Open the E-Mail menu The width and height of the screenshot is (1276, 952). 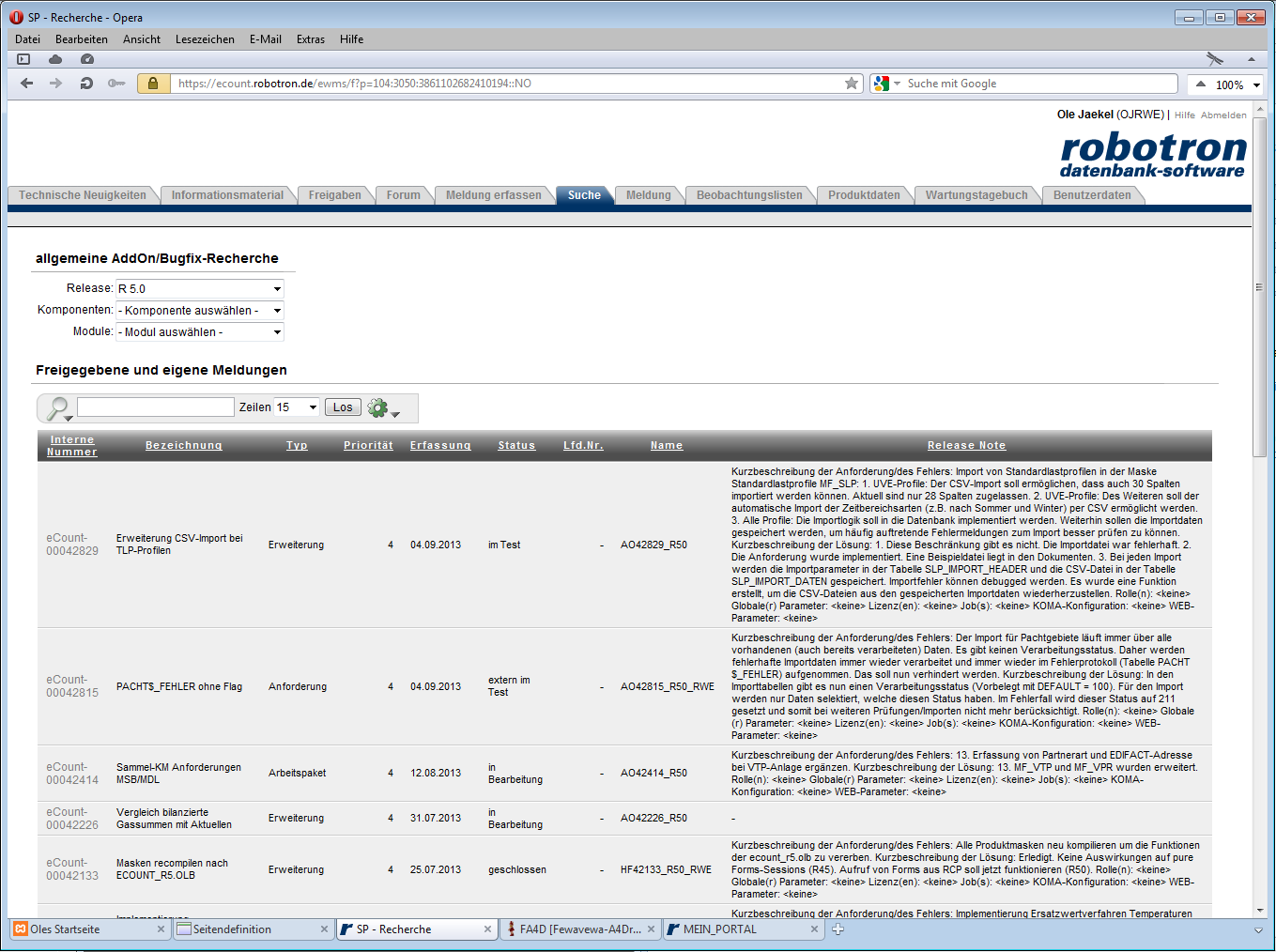pyautogui.click(x=266, y=39)
